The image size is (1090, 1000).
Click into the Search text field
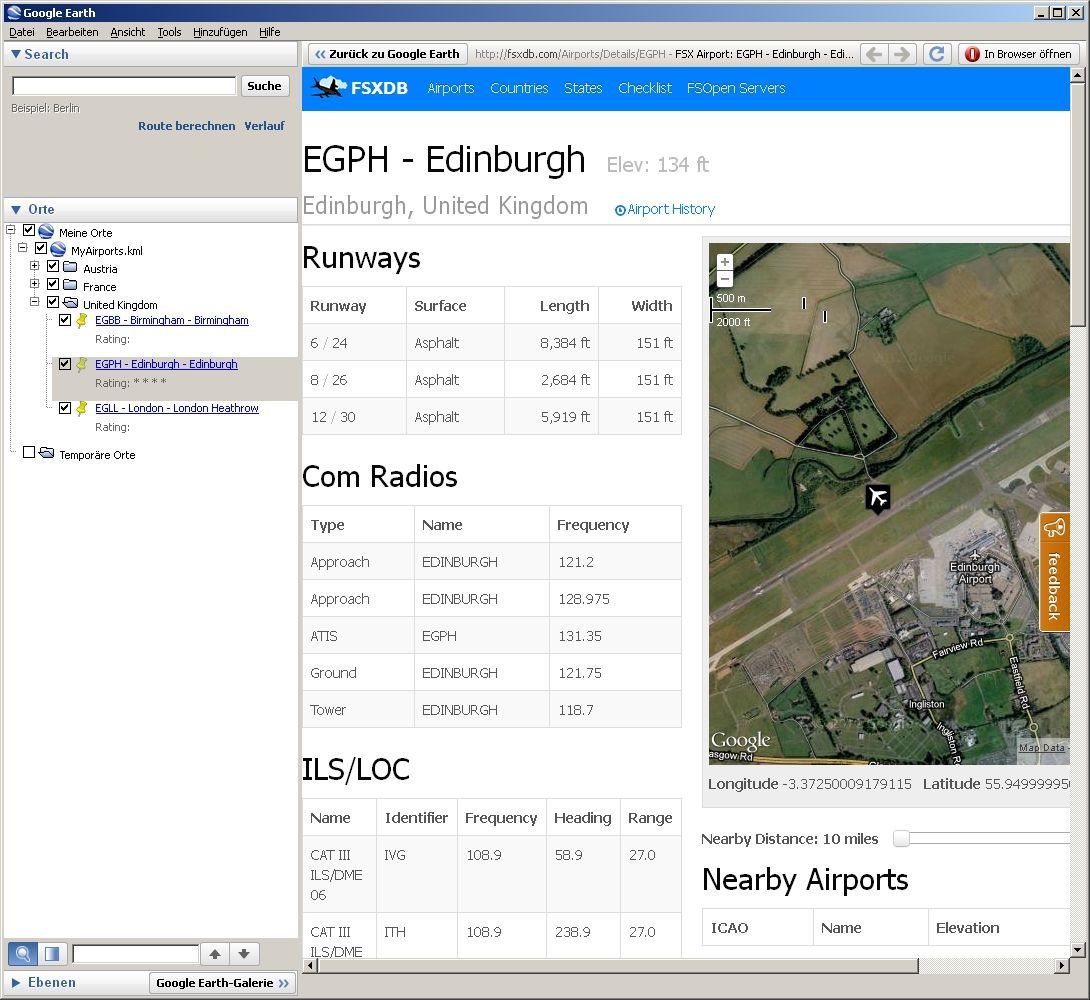124,86
